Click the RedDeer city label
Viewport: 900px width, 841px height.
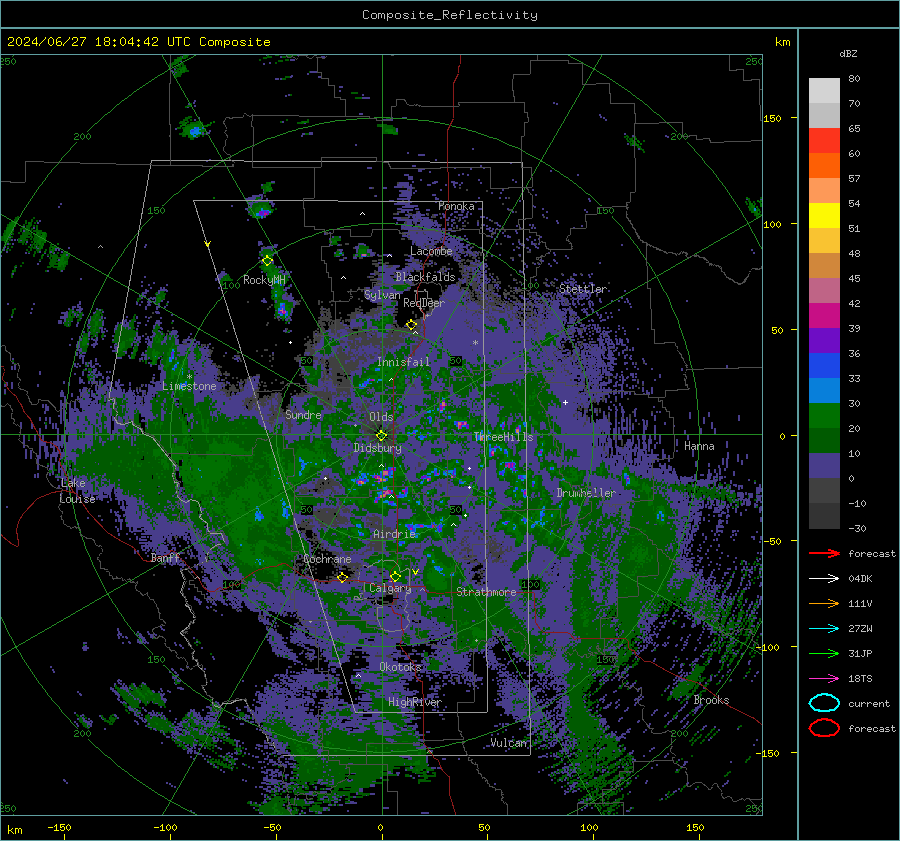[424, 303]
